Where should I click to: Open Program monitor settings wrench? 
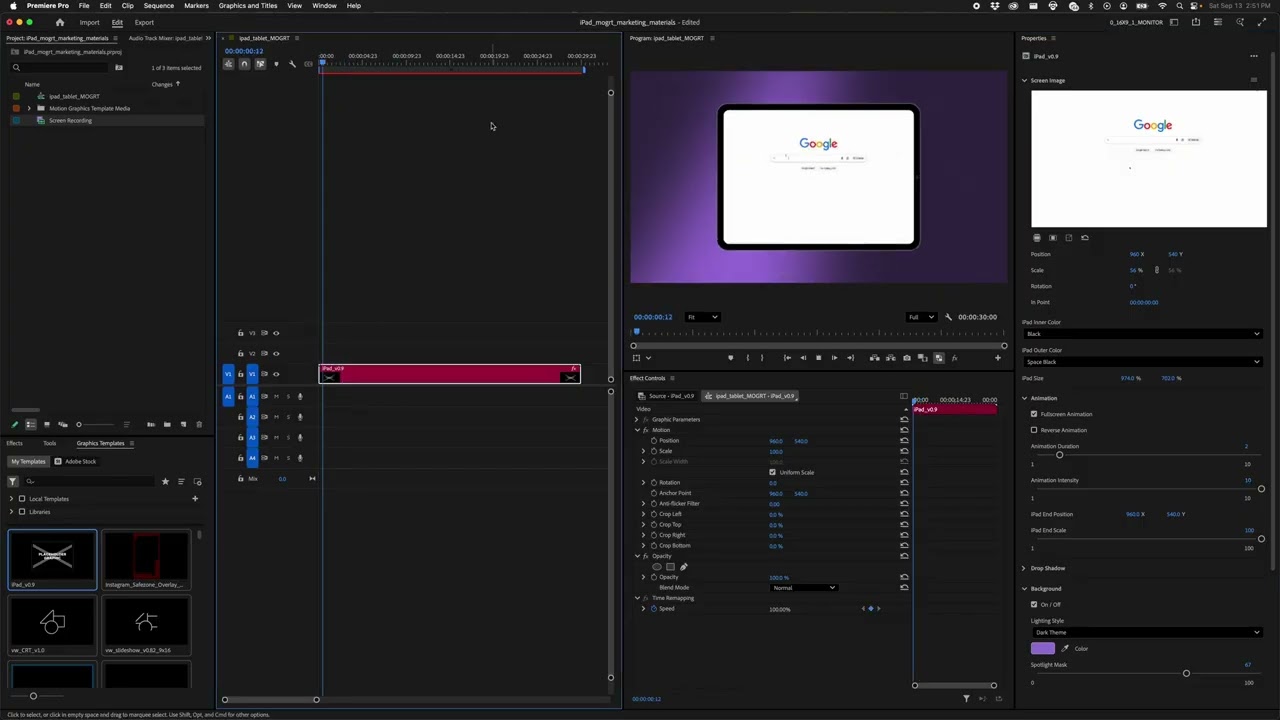click(948, 317)
